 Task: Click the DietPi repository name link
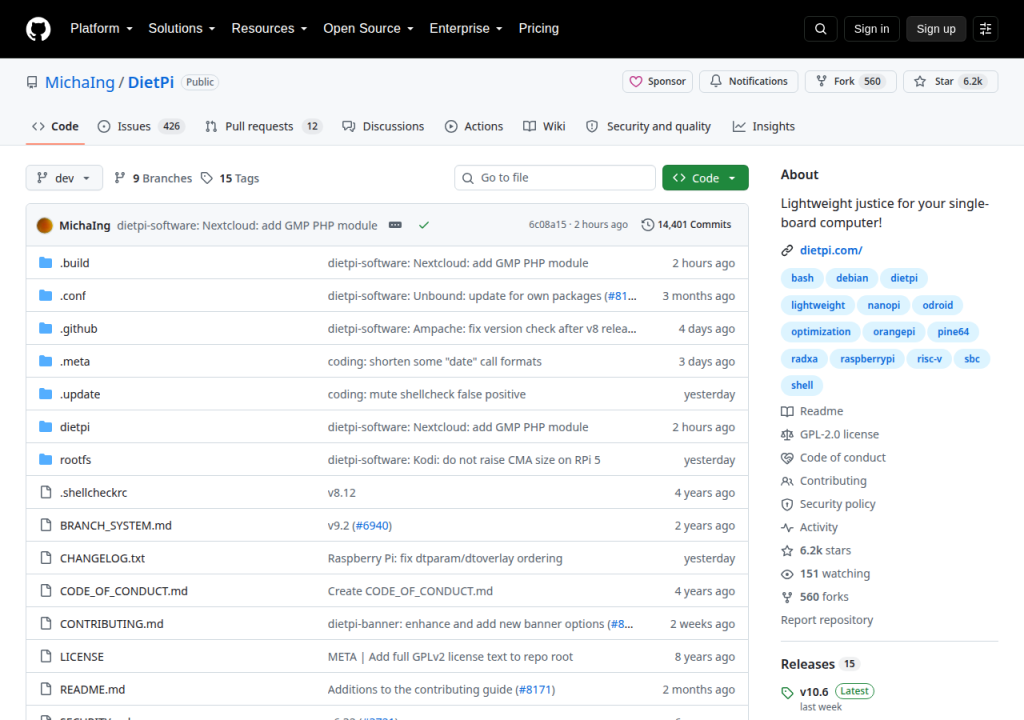click(151, 82)
